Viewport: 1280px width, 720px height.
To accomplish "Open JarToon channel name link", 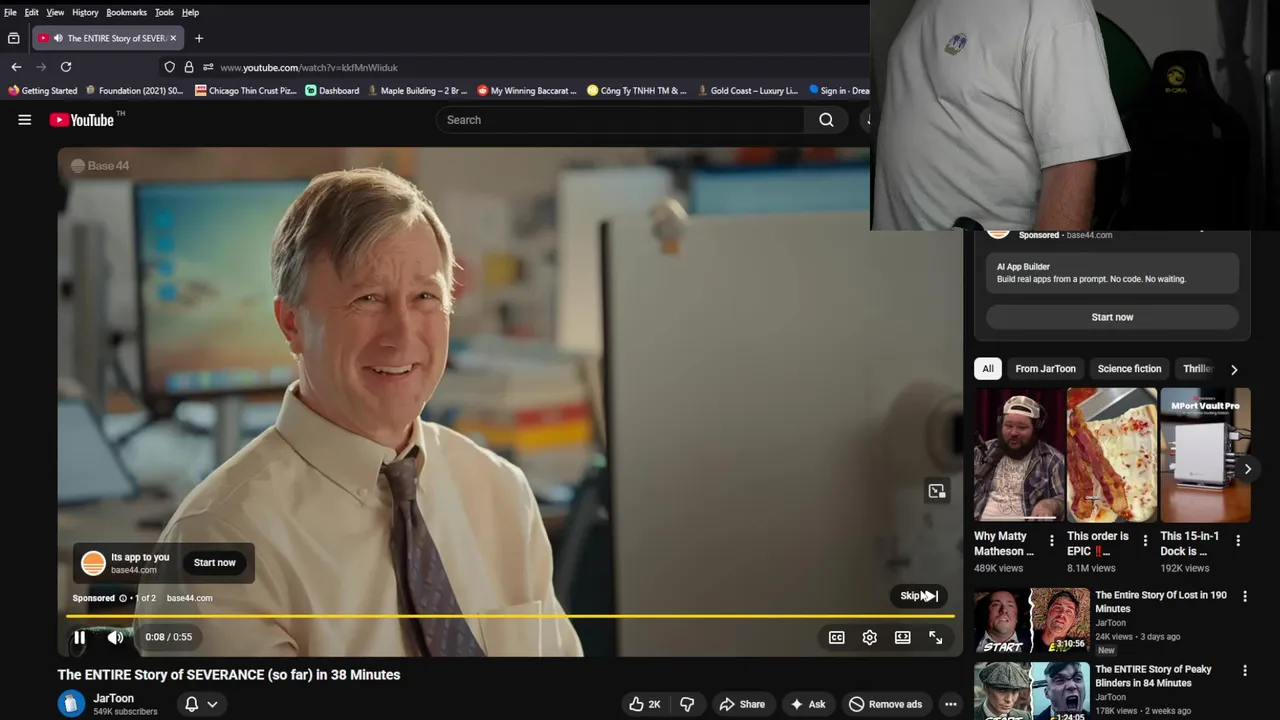I will [113, 698].
